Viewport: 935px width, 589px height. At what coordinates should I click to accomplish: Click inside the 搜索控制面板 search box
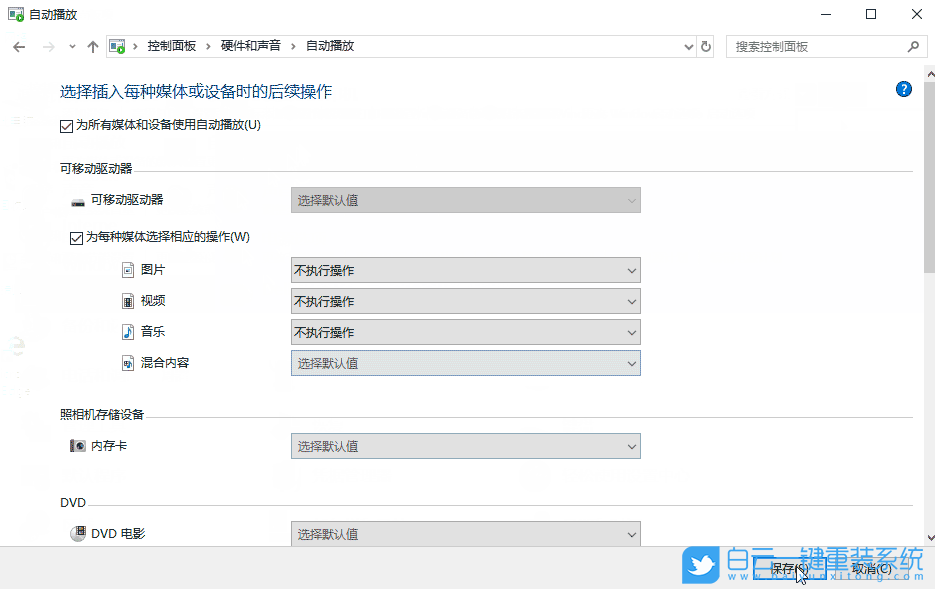tap(820, 46)
